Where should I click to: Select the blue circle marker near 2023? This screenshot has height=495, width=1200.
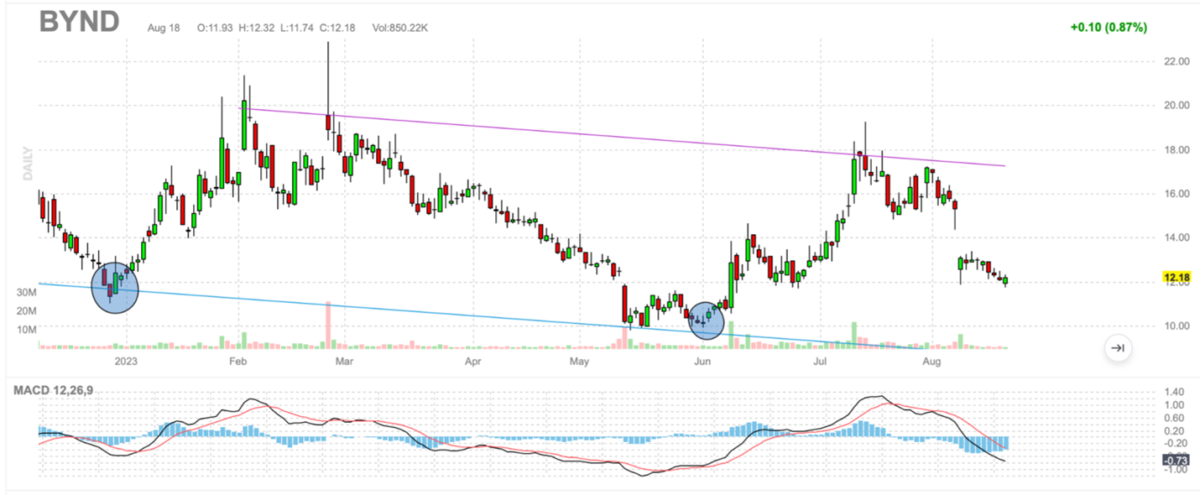(x=115, y=288)
